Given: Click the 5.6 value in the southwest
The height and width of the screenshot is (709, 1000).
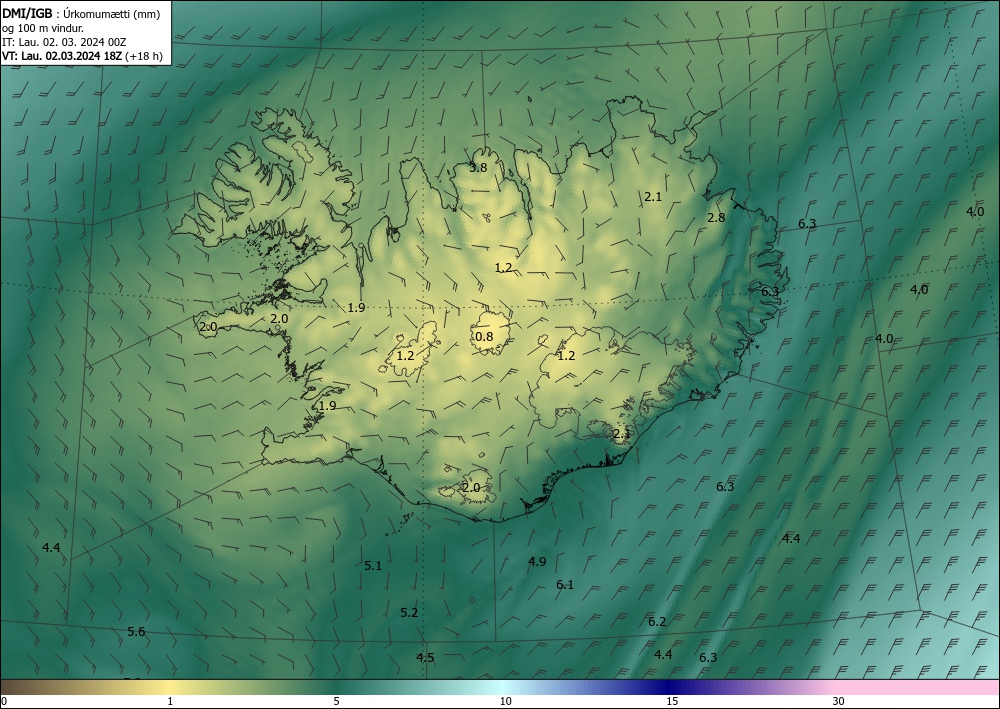Looking at the screenshot, I should click(136, 632).
